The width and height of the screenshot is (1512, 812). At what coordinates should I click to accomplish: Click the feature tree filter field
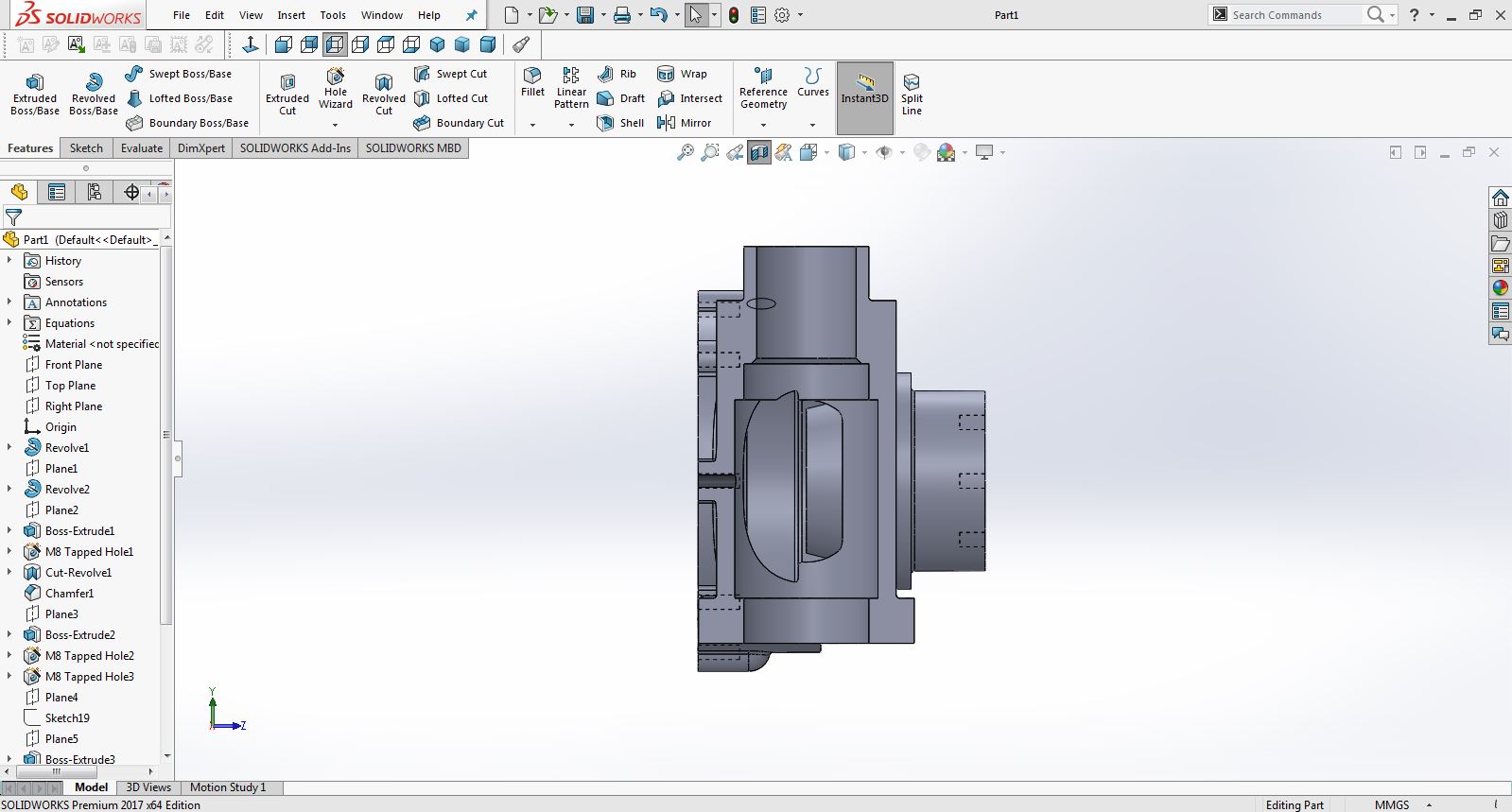pyautogui.click(x=85, y=217)
